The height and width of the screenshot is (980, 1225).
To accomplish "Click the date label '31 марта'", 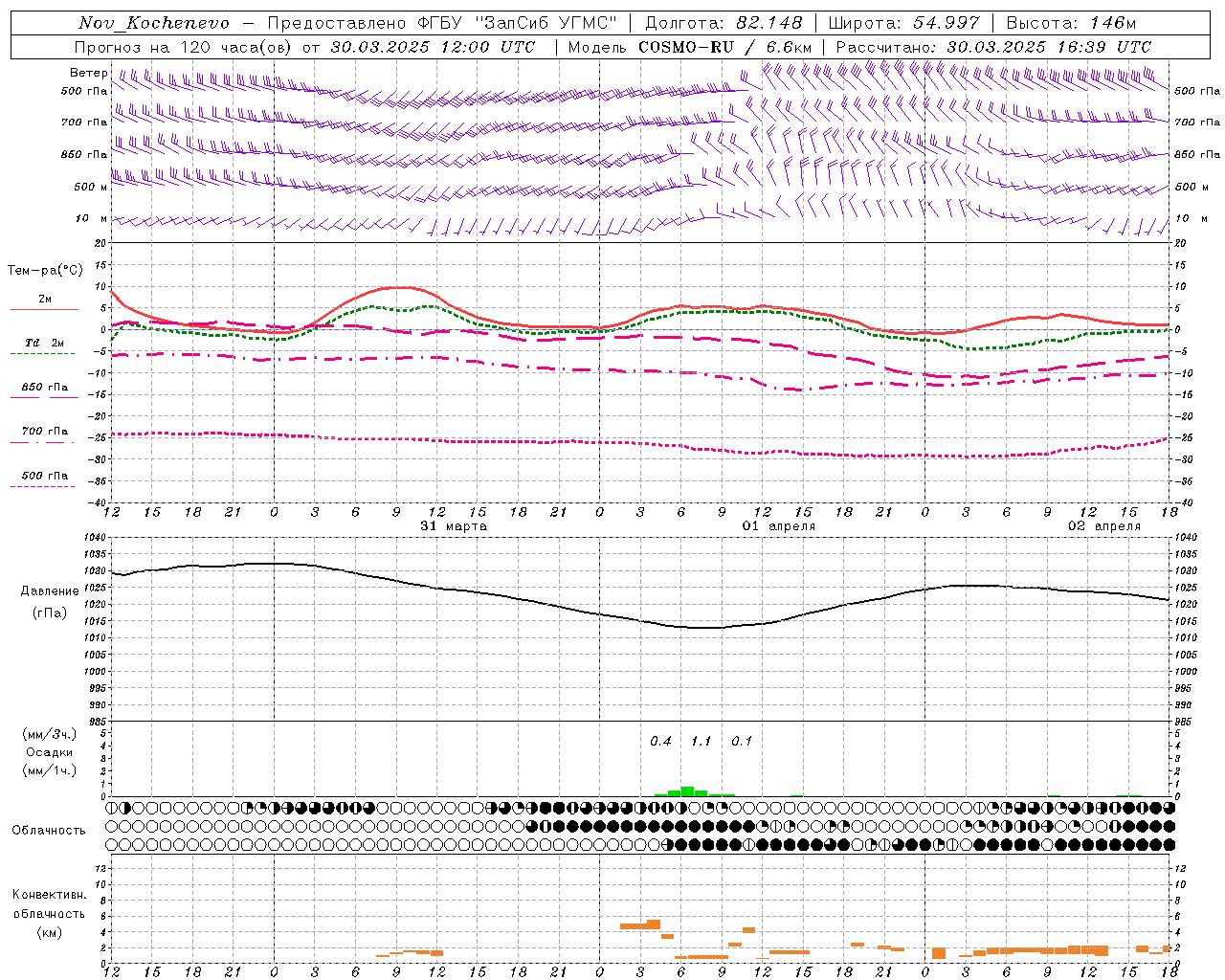I will (454, 526).
